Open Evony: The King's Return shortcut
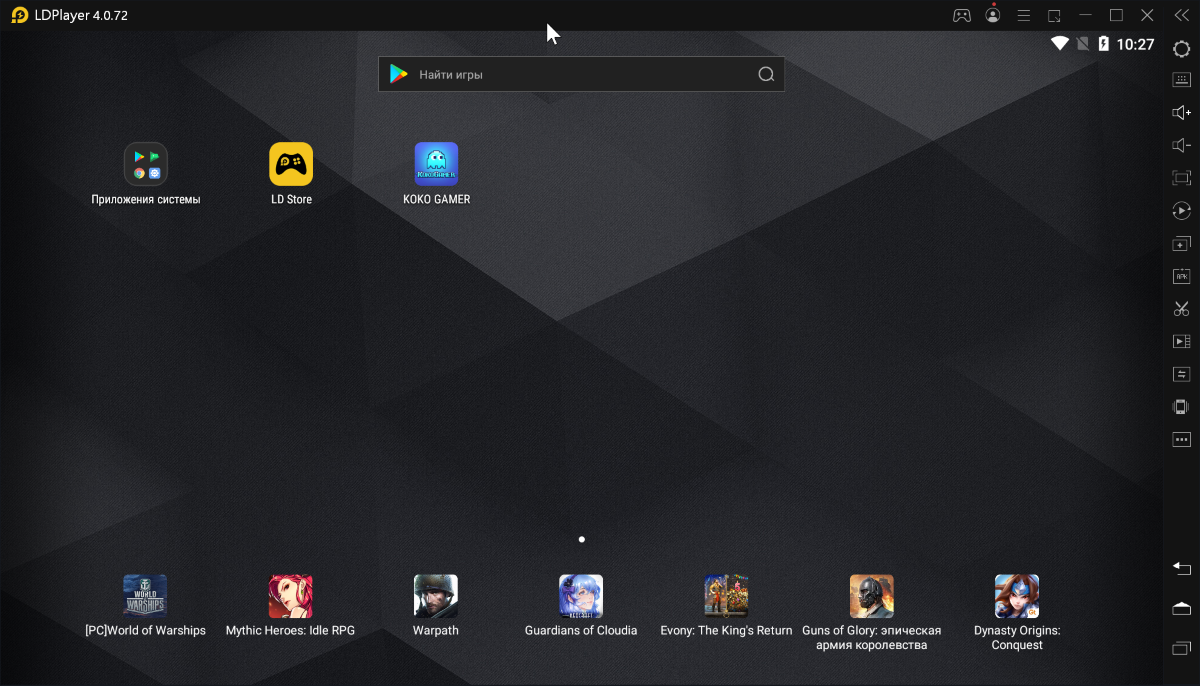The image size is (1200, 686). coord(726,606)
